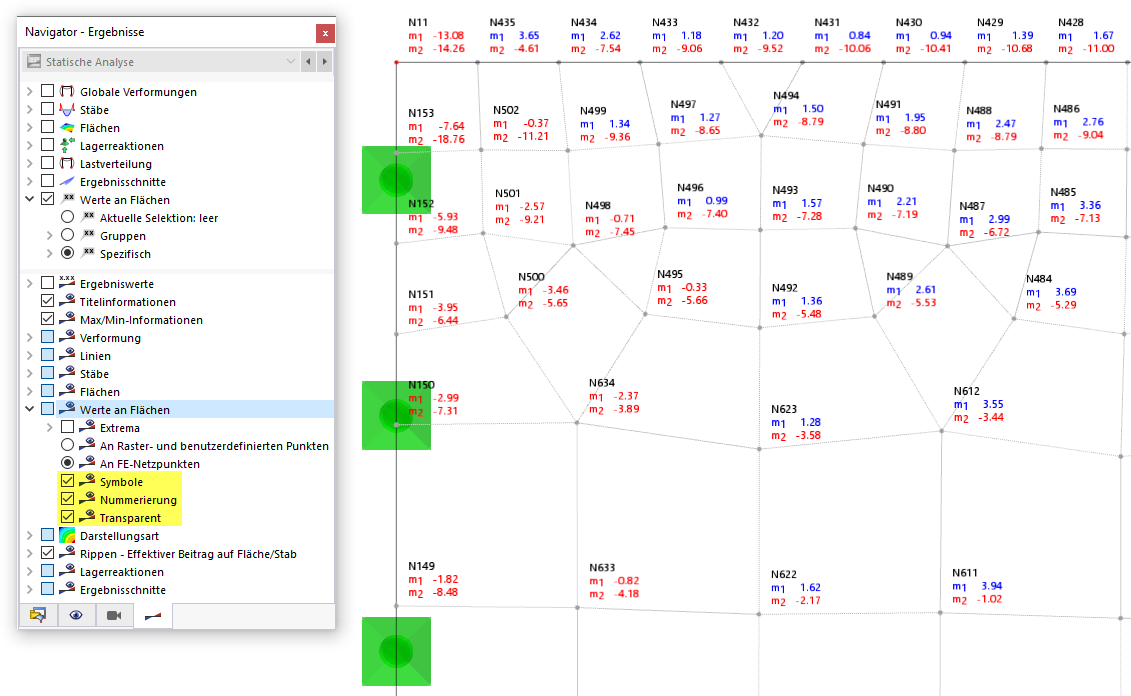Click the green support symbol near node N152
Viewport: 1131px width, 696px height.
(x=396, y=180)
